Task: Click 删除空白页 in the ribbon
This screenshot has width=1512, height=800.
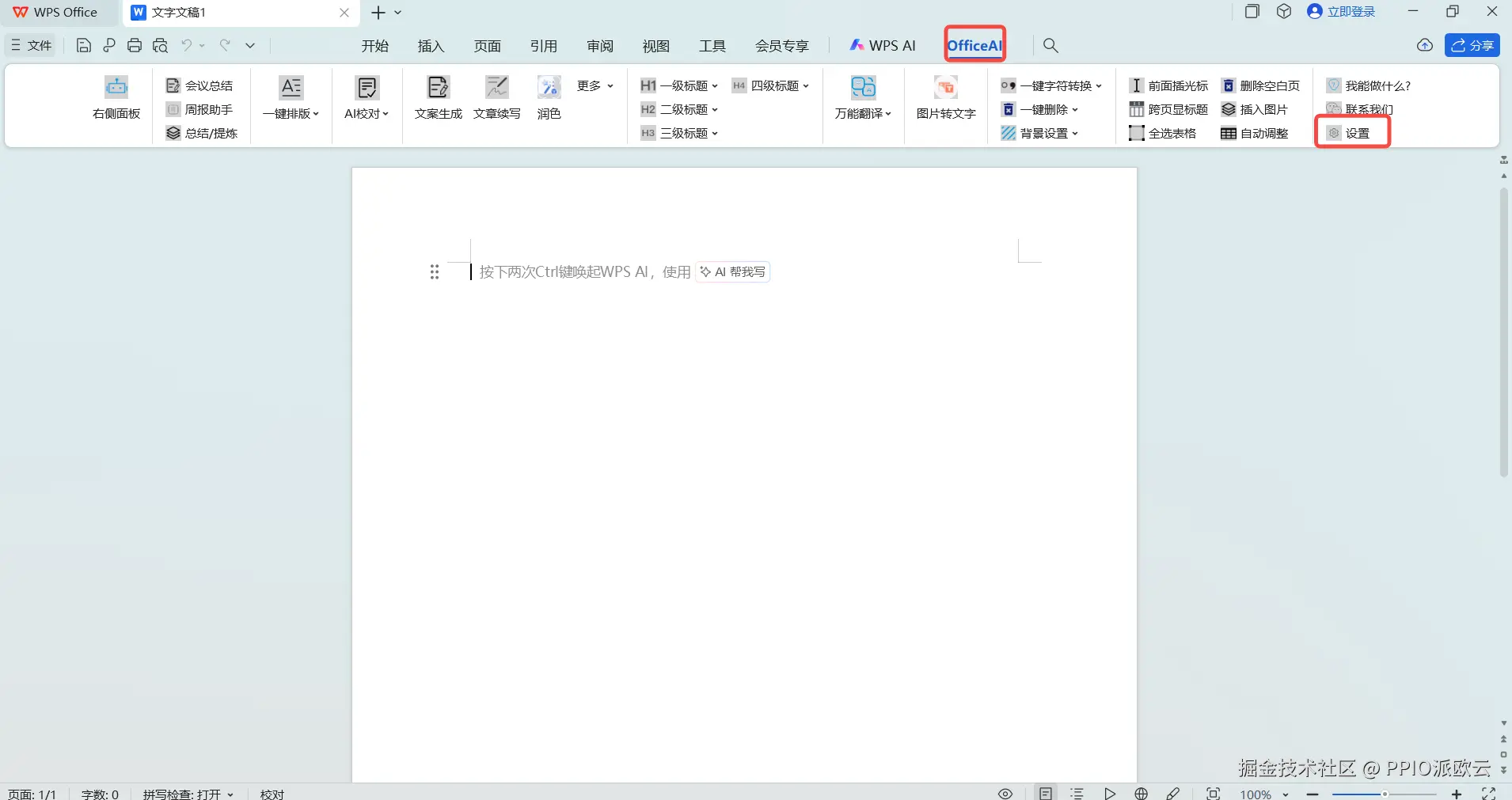Action: [1260, 85]
